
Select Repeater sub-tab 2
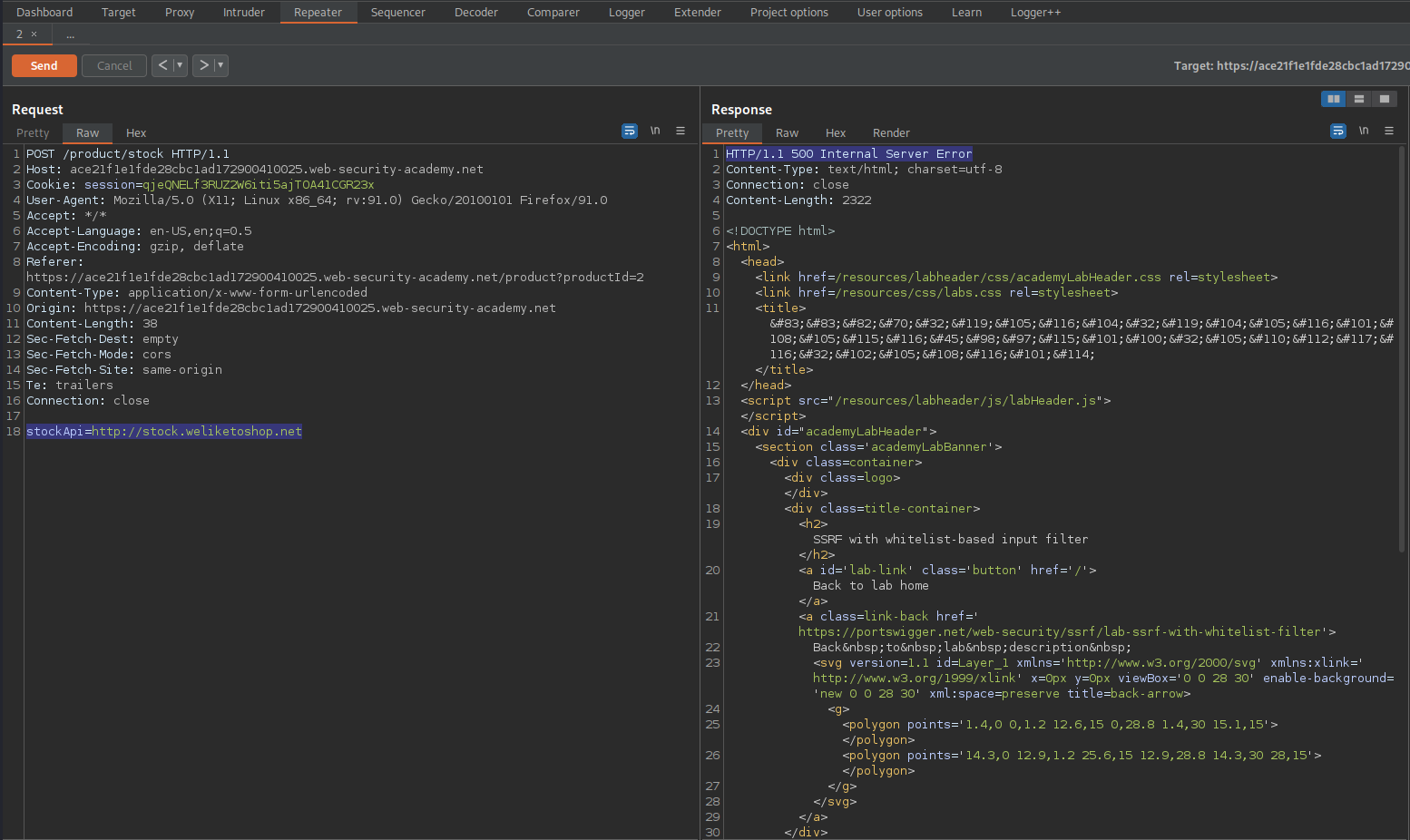click(19, 34)
